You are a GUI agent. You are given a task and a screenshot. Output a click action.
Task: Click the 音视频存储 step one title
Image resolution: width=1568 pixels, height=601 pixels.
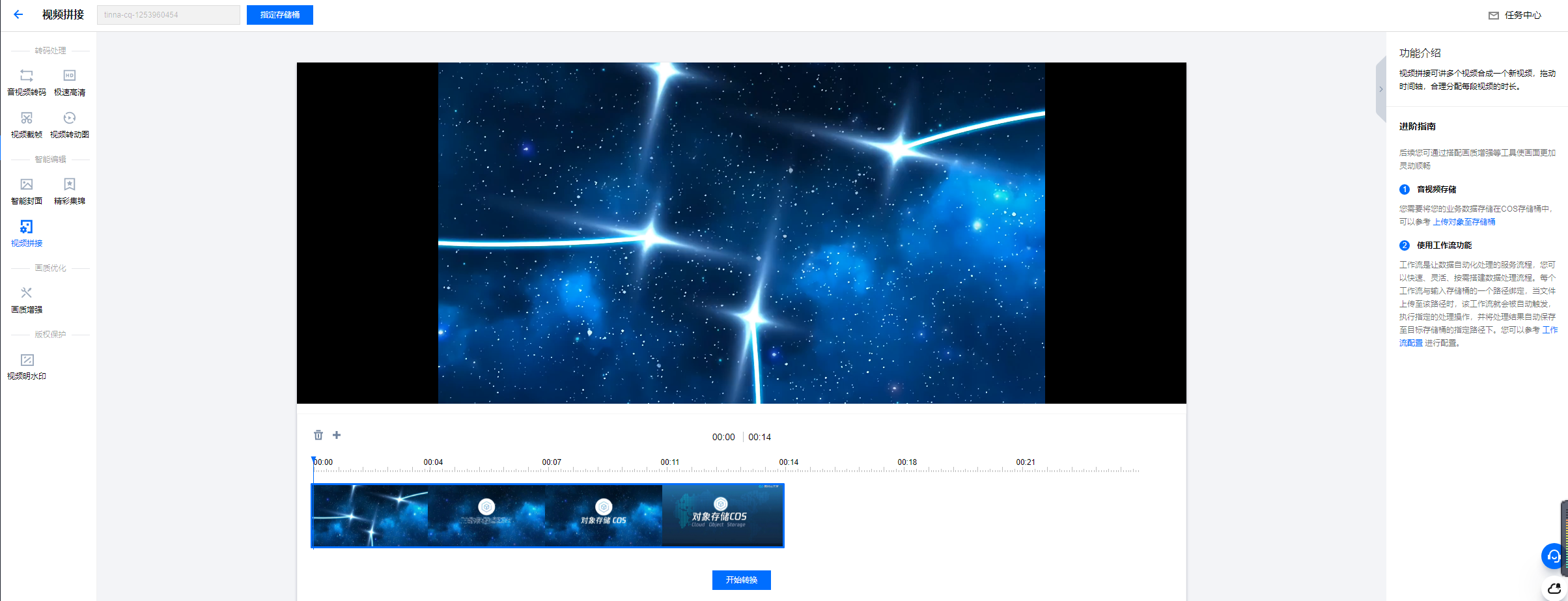point(1436,189)
